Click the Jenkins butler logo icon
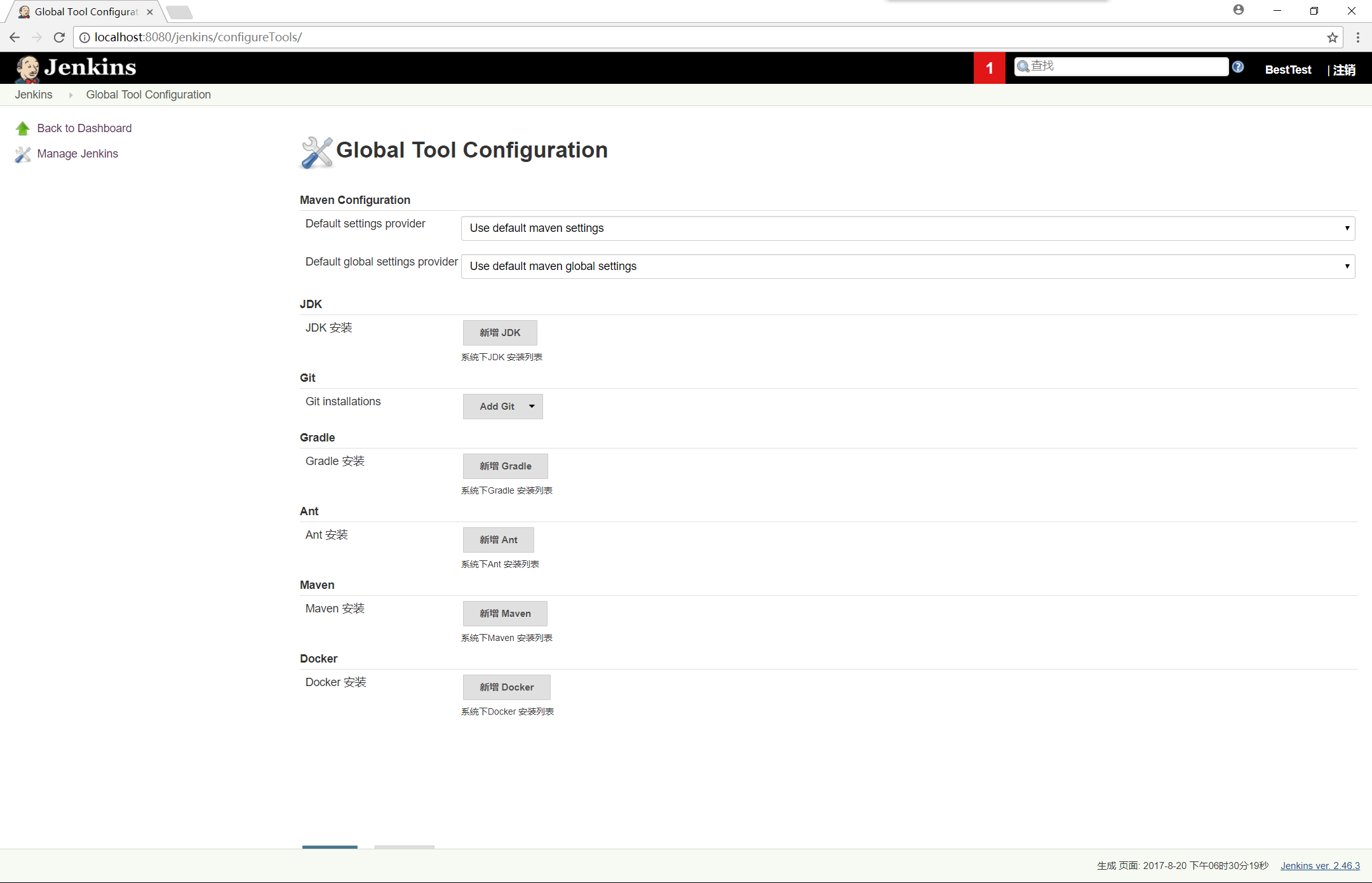1372x883 pixels. click(x=27, y=69)
